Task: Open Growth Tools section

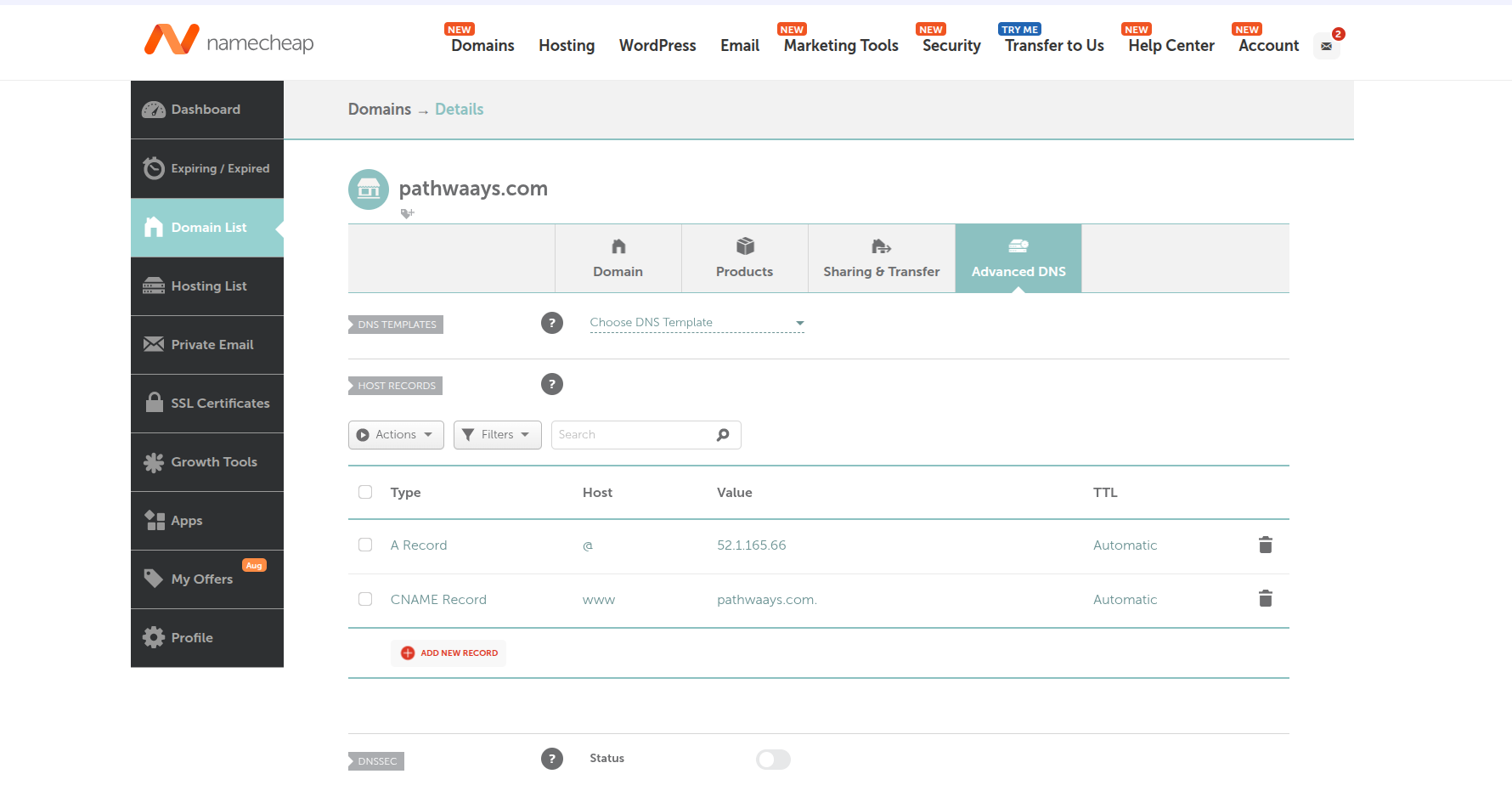Action: 207,461
